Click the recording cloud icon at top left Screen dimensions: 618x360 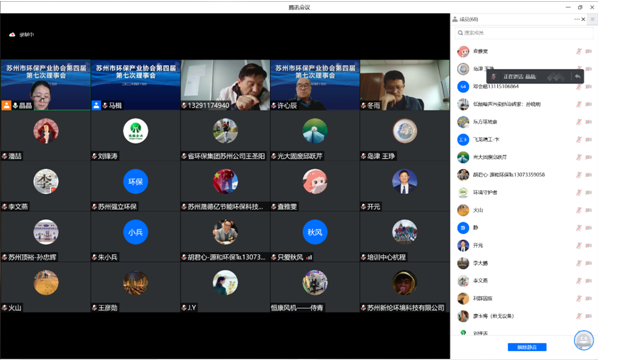(12, 35)
